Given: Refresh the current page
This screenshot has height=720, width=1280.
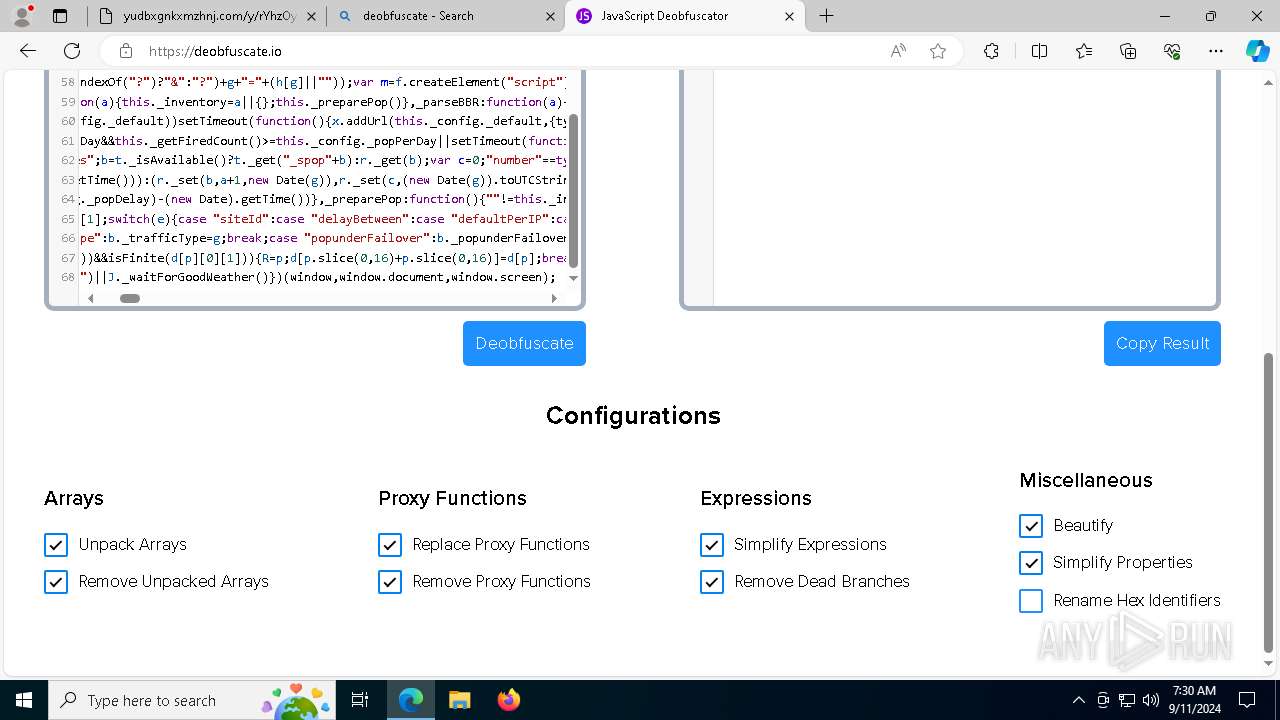Looking at the screenshot, I should pos(72,51).
